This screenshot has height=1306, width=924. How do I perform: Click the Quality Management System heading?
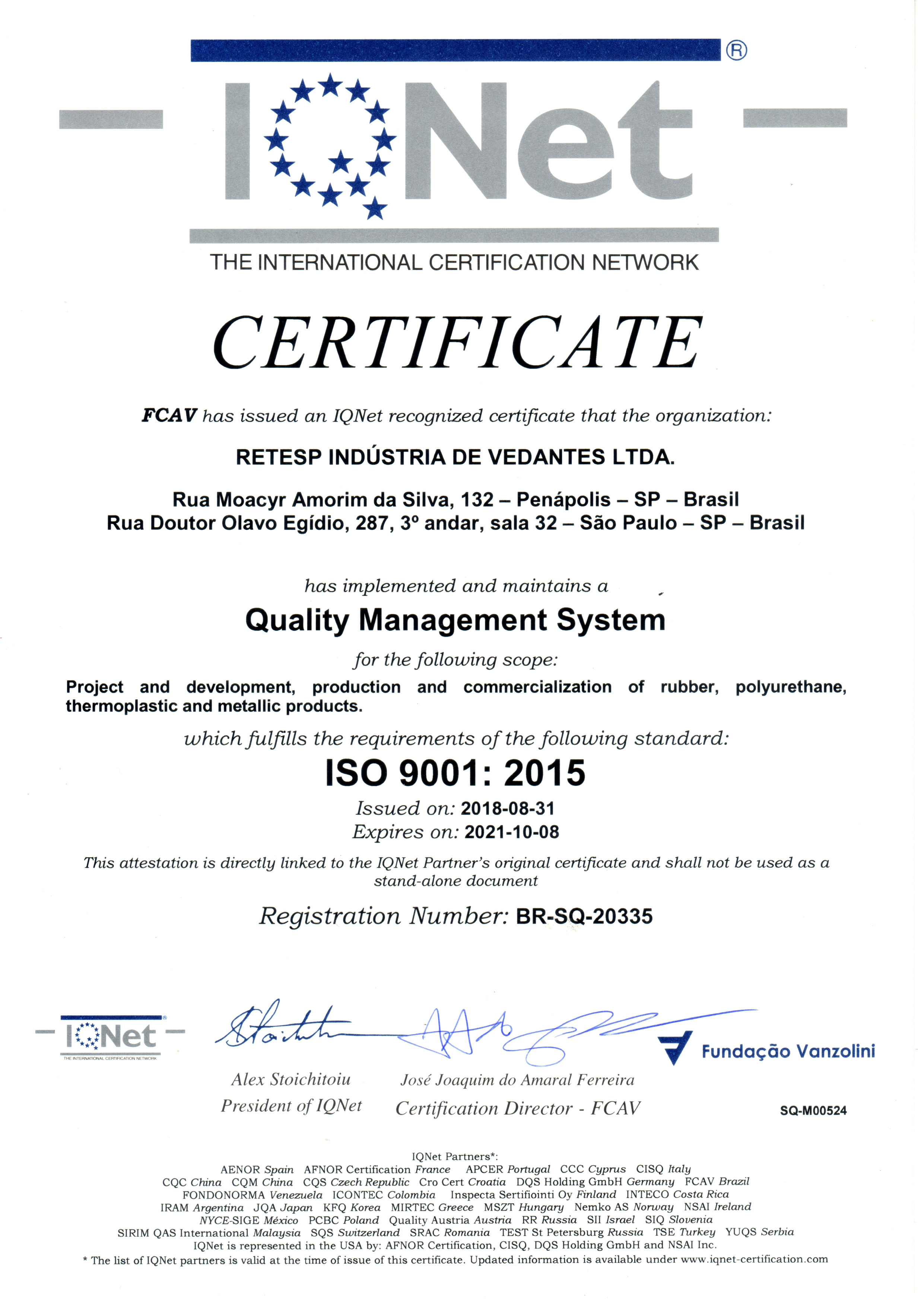455,620
